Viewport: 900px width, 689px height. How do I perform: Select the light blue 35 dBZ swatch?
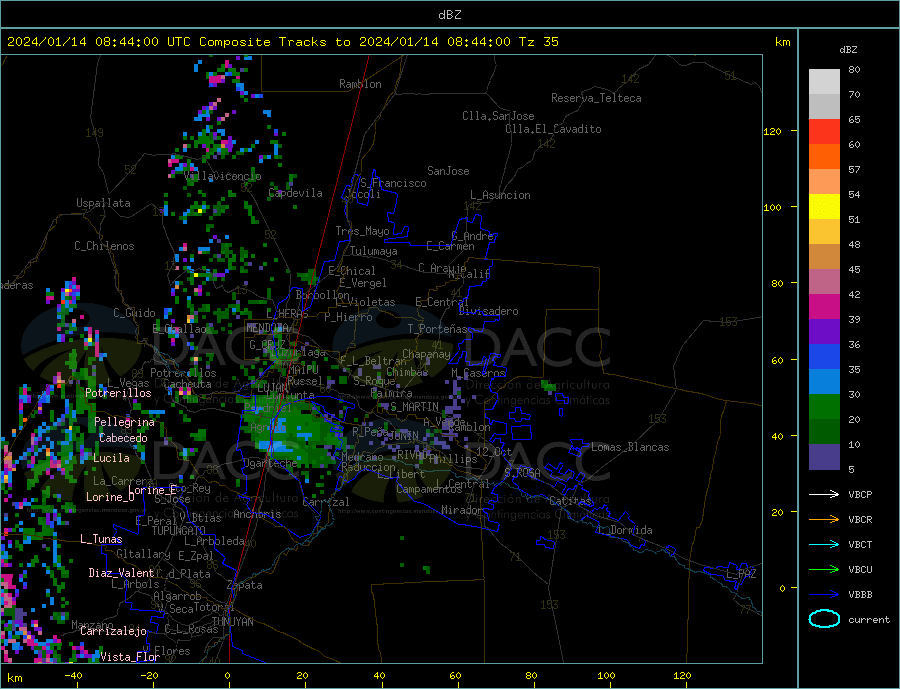824,382
